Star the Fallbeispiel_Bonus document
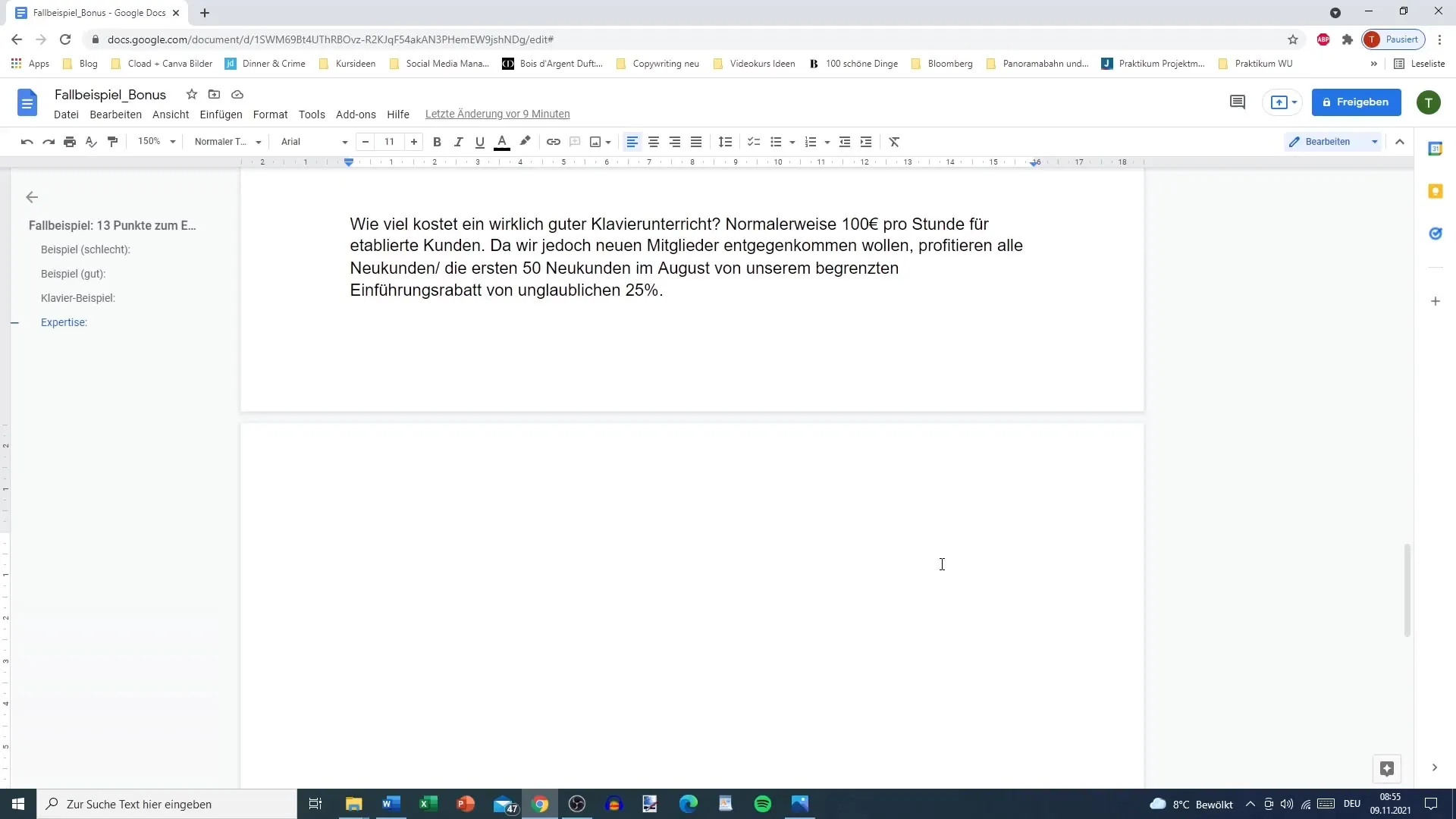The image size is (1456, 819). coord(192,94)
